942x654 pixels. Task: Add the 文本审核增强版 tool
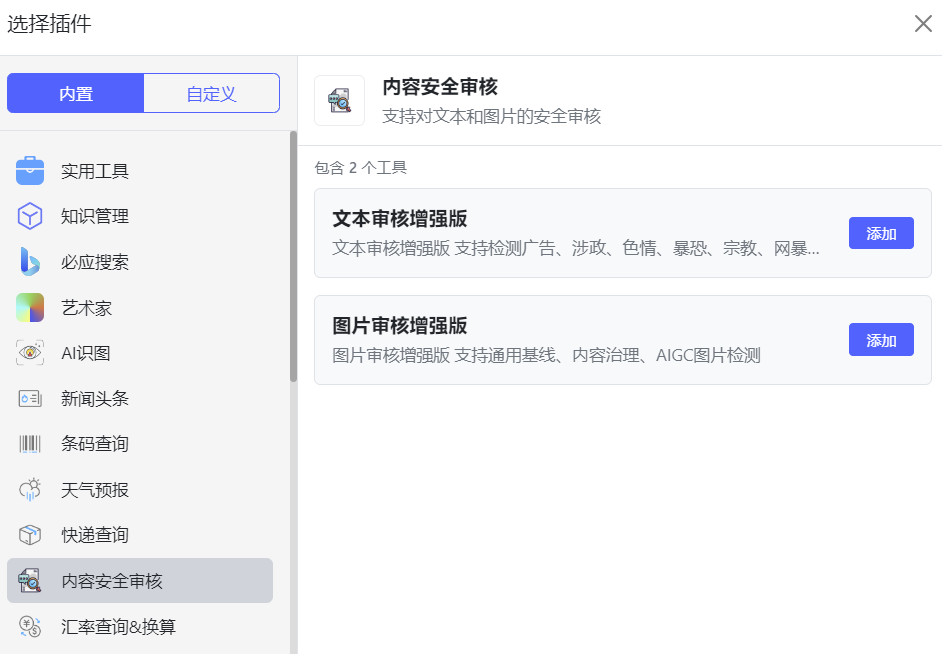(880, 234)
